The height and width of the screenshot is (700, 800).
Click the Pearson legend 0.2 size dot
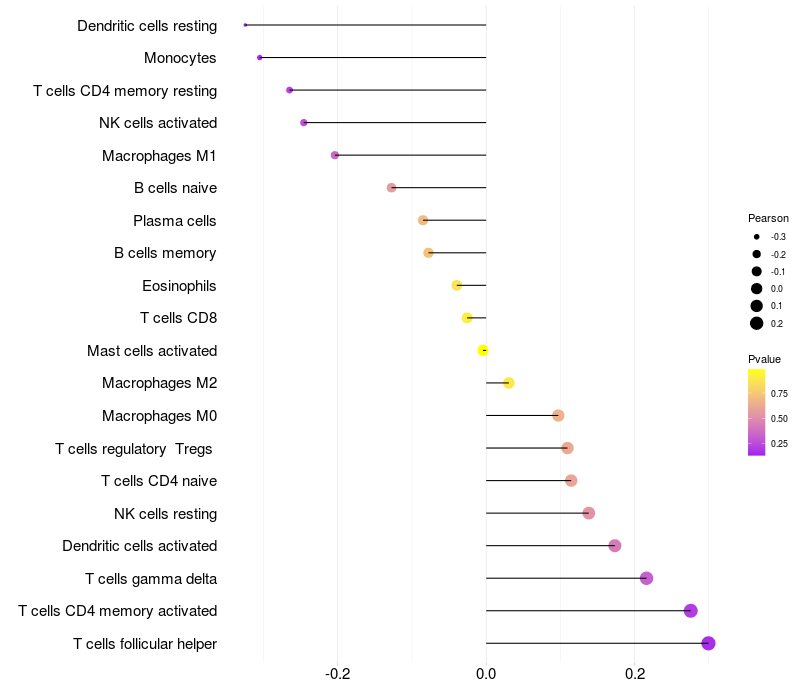click(757, 323)
